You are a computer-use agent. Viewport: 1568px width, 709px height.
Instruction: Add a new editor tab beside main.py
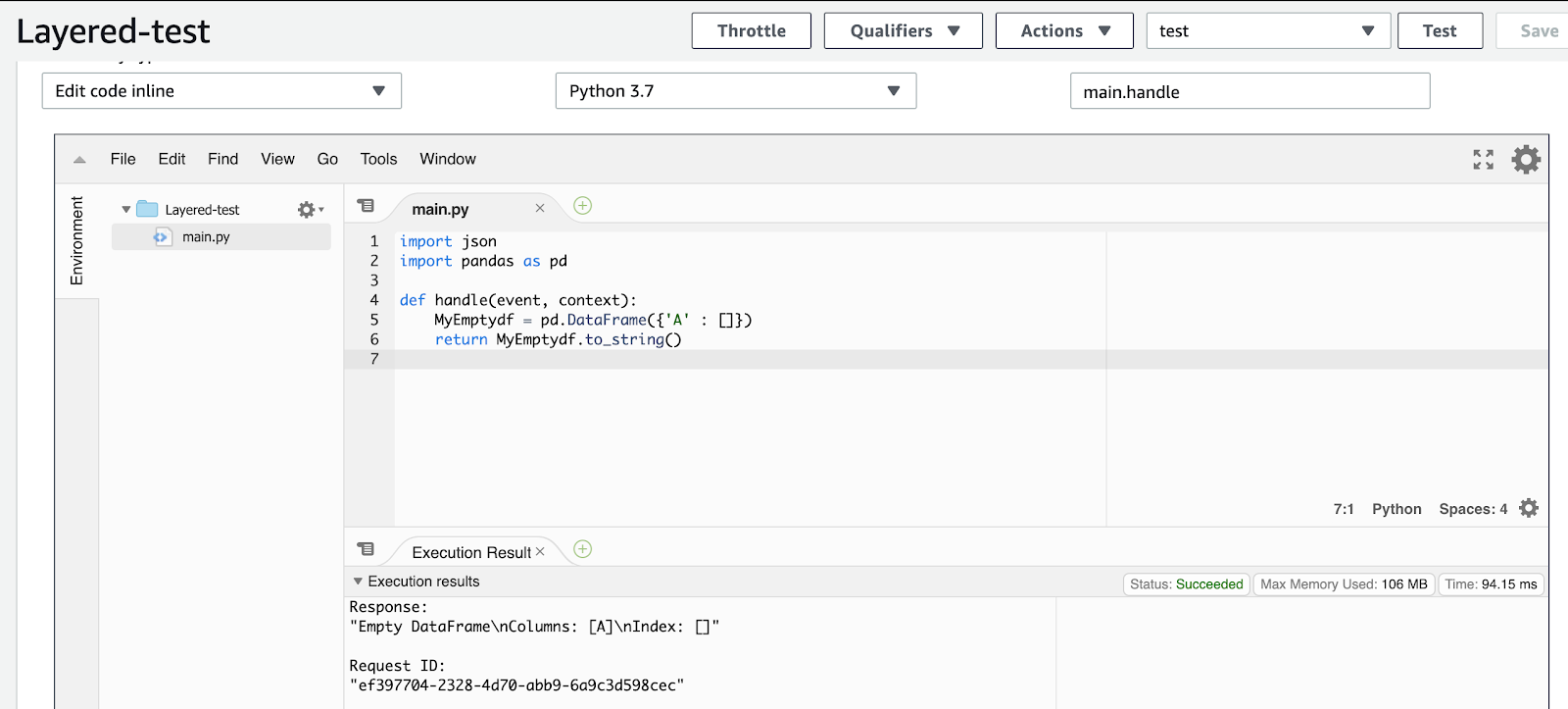coord(582,206)
